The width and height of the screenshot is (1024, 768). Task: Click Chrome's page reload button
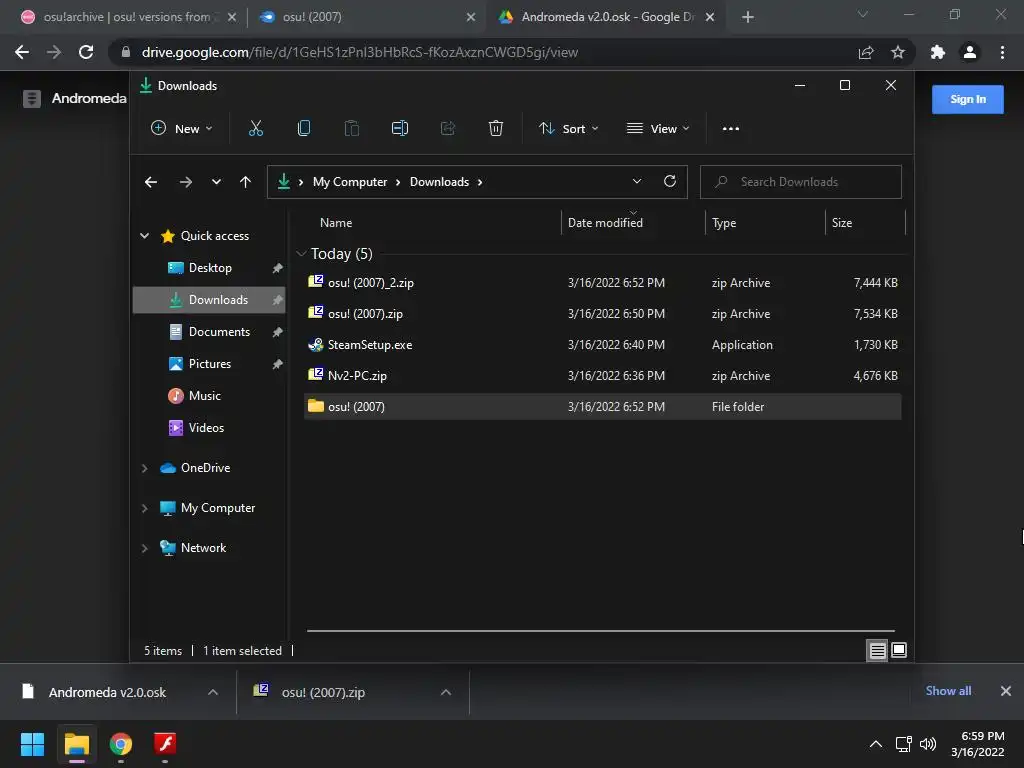86,52
